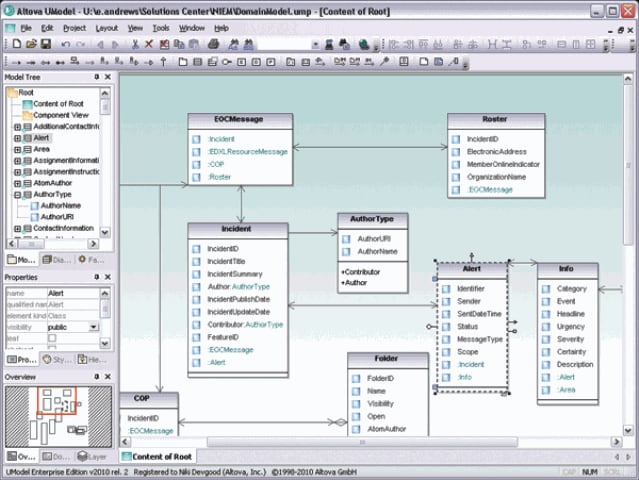
Task: Switch to the Documentation tab
Action: [56, 456]
